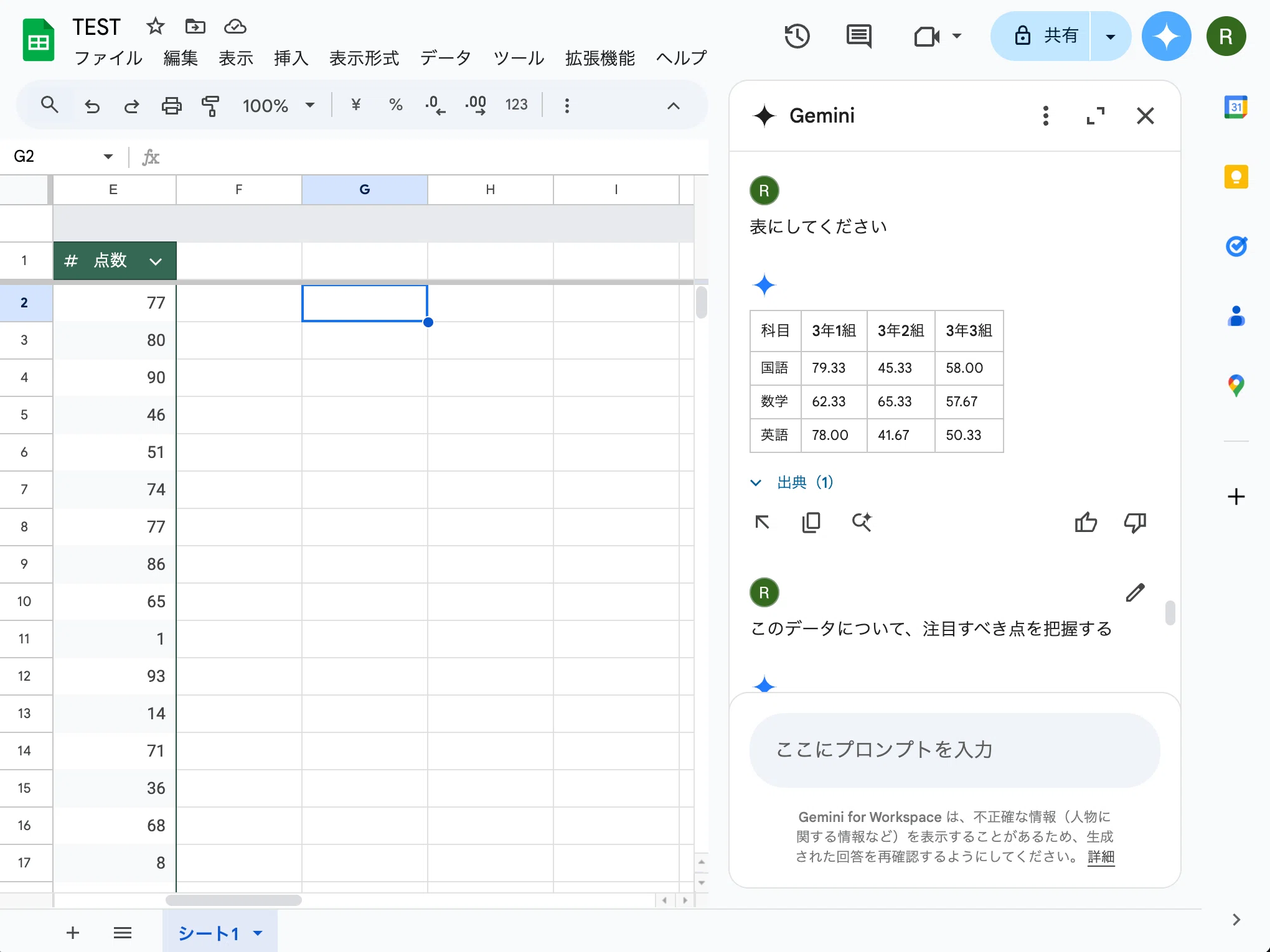Open Google Maps side panel

[1236, 386]
